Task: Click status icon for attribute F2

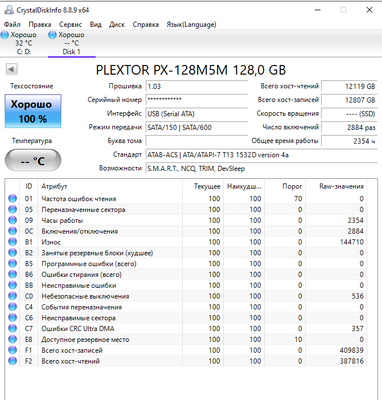Action: 13,361
